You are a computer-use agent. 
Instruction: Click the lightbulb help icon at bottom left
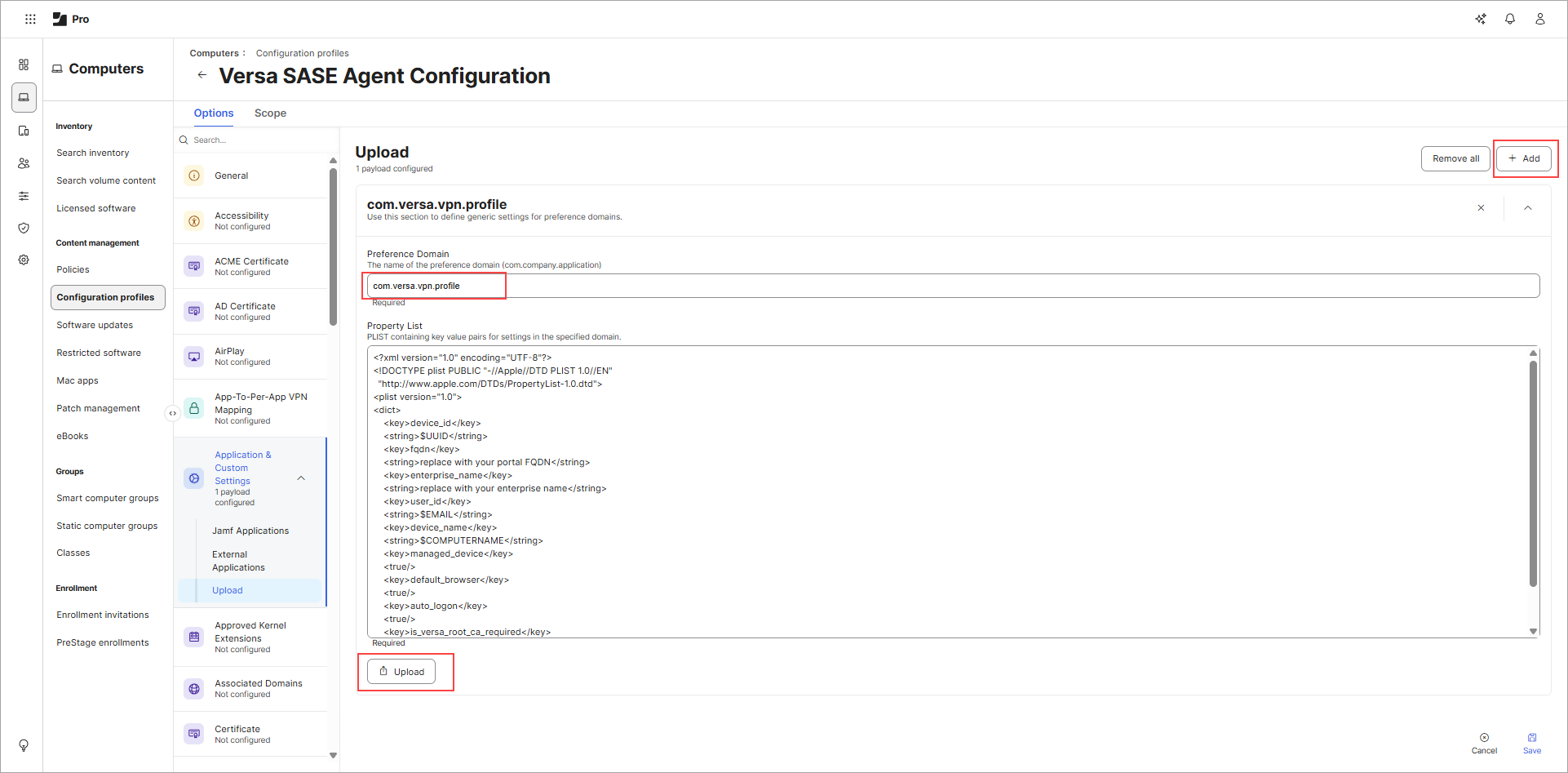tap(24, 745)
